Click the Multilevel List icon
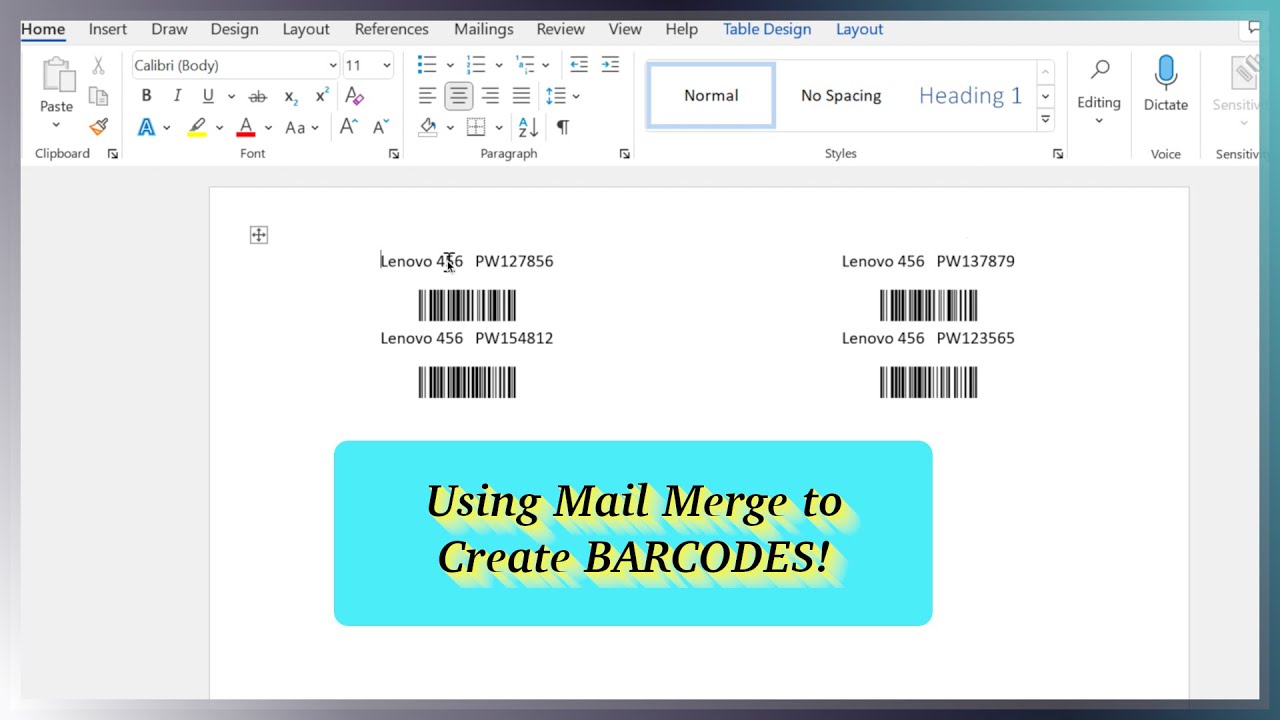The height and width of the screenshot is (720, 1280). 525,65
